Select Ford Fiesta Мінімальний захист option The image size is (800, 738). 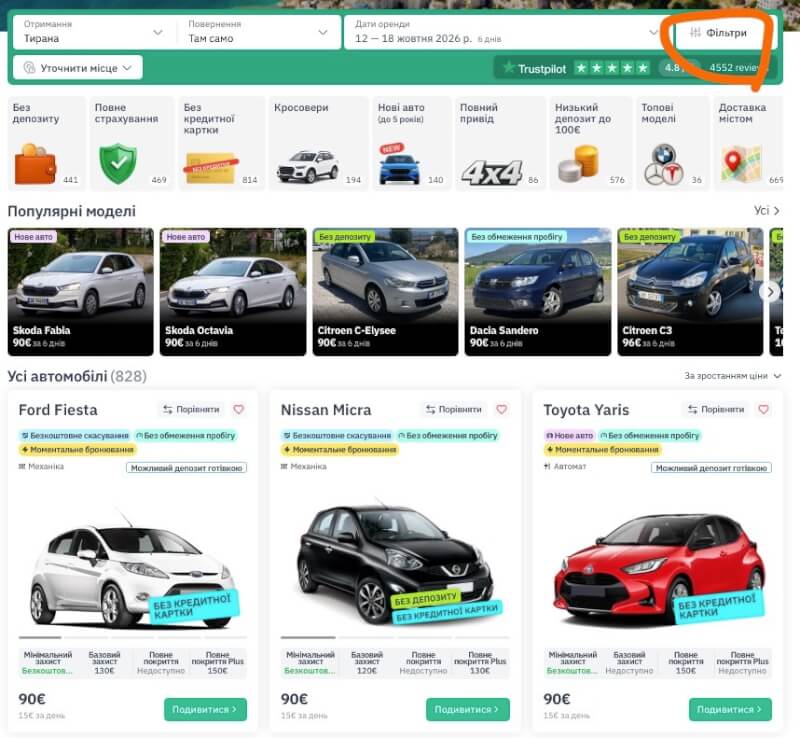[47, 662]
